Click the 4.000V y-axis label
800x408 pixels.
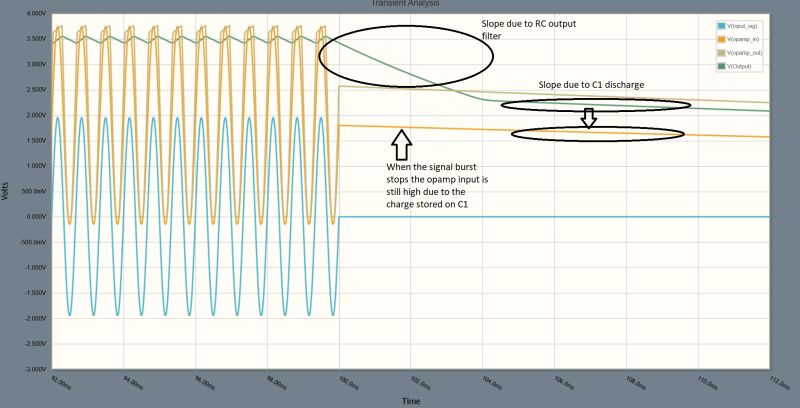36,14
